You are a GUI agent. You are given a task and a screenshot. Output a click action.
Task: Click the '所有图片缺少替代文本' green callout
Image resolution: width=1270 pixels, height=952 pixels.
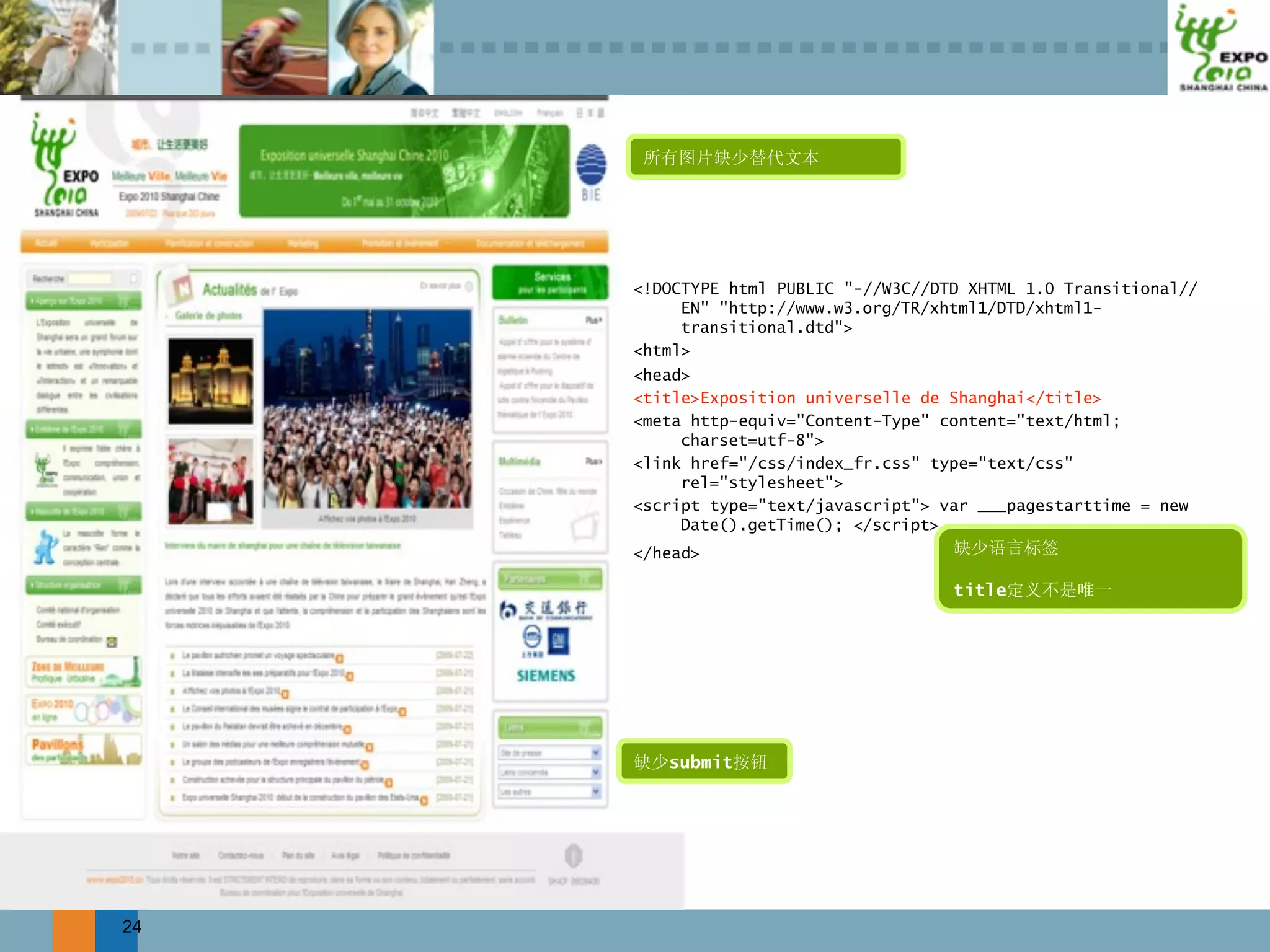pos(766,157)
